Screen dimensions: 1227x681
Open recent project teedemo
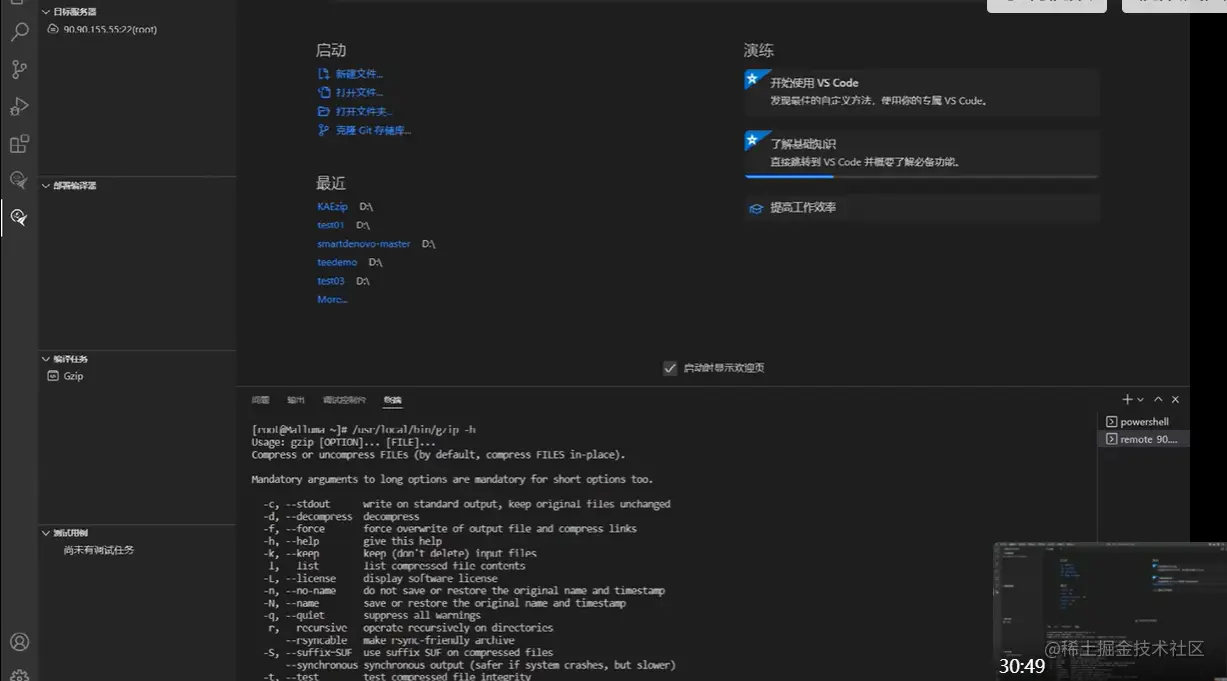(x=337, y=262)
